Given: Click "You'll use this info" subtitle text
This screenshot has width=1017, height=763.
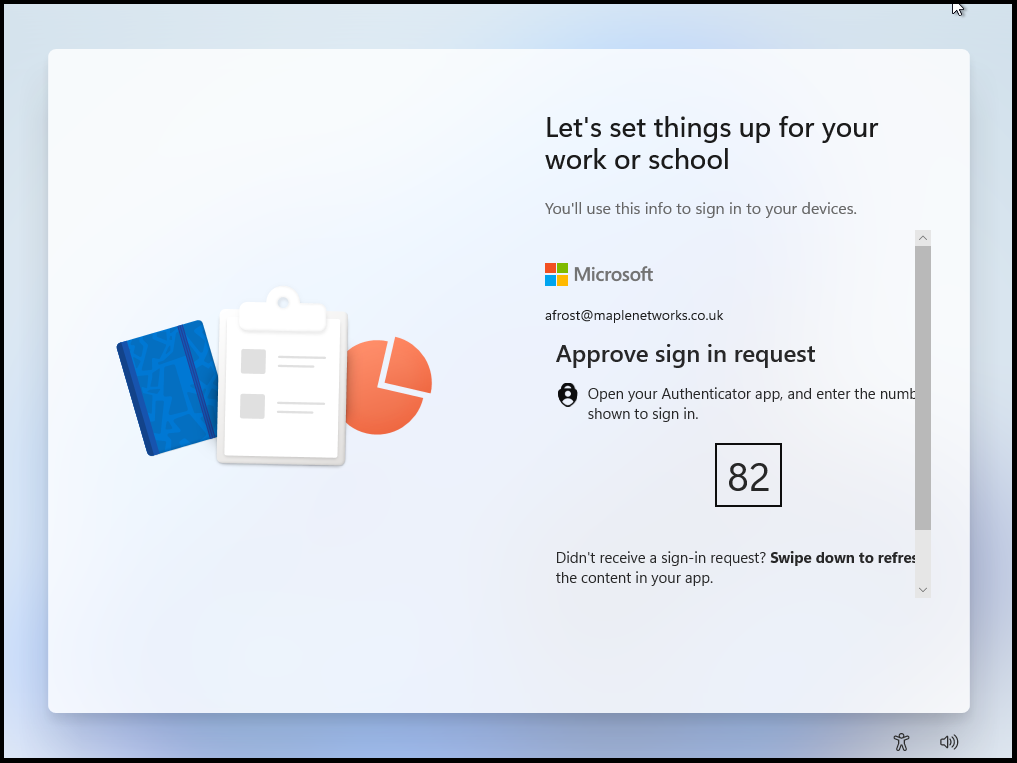Looking at the screenshot, I should pos(700,209).
